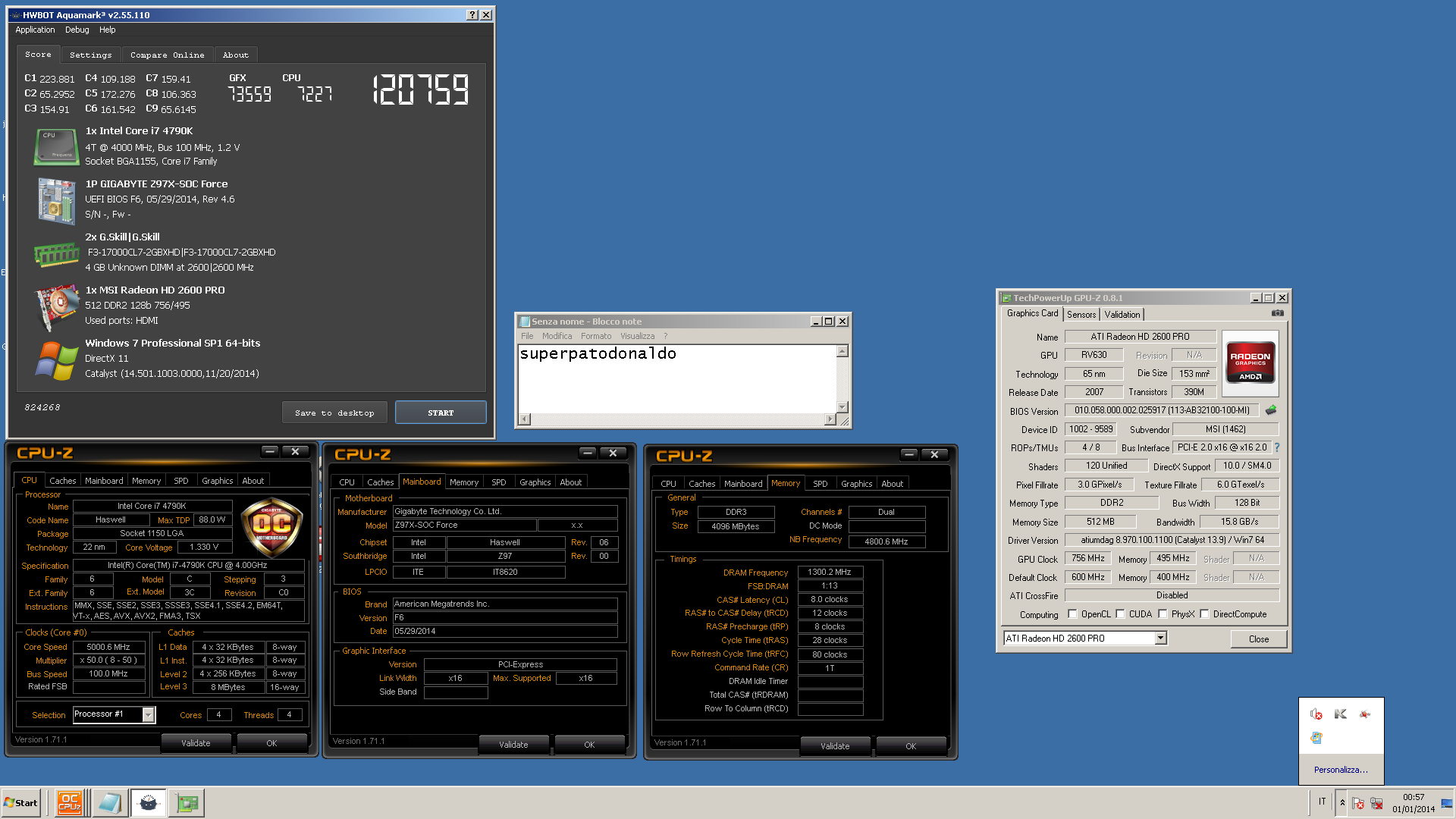Enable the OpenCL checkbox
The image size is (1456, 819).
1072,614
